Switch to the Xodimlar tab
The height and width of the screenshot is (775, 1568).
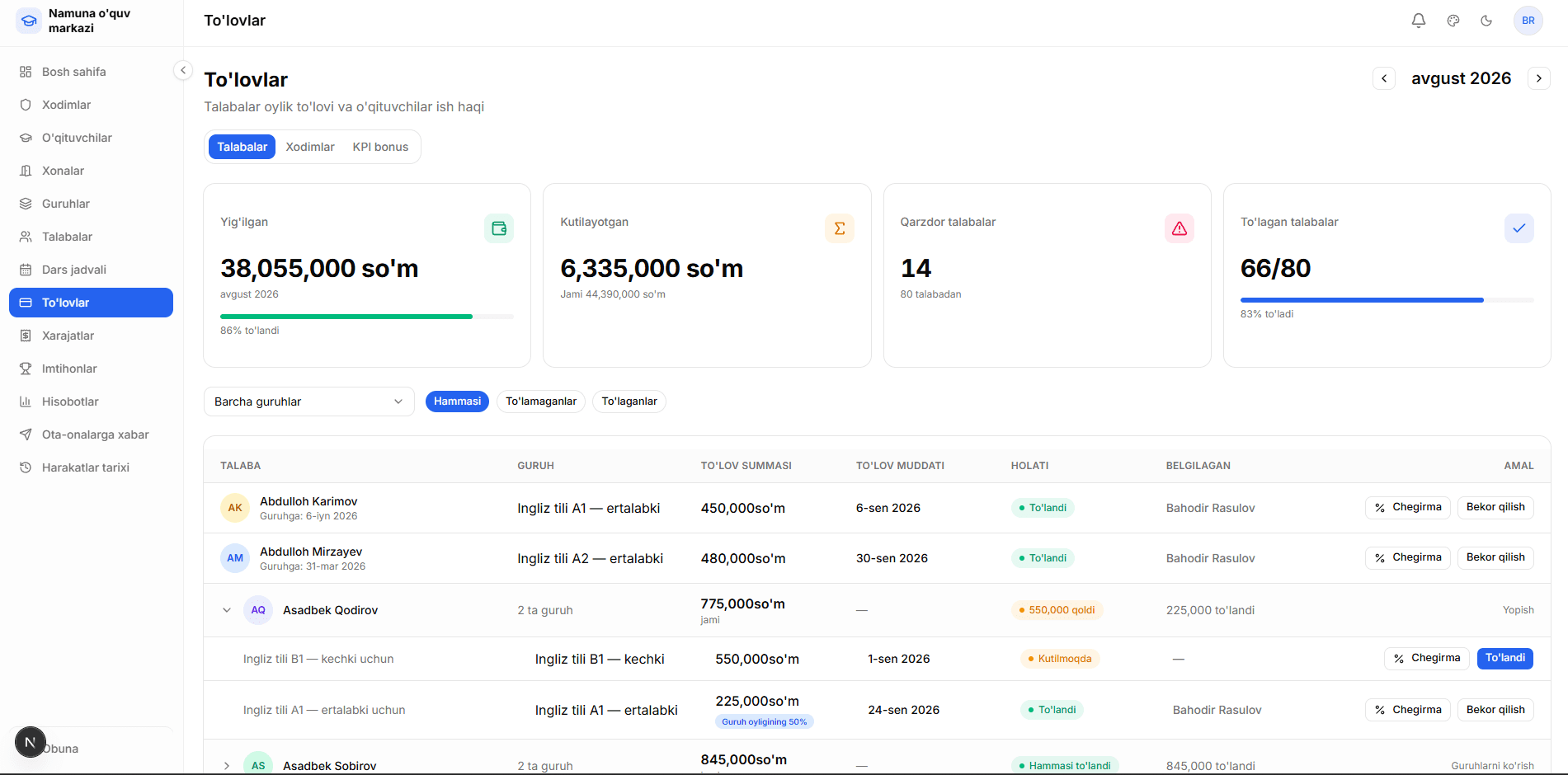click(310, 147)
